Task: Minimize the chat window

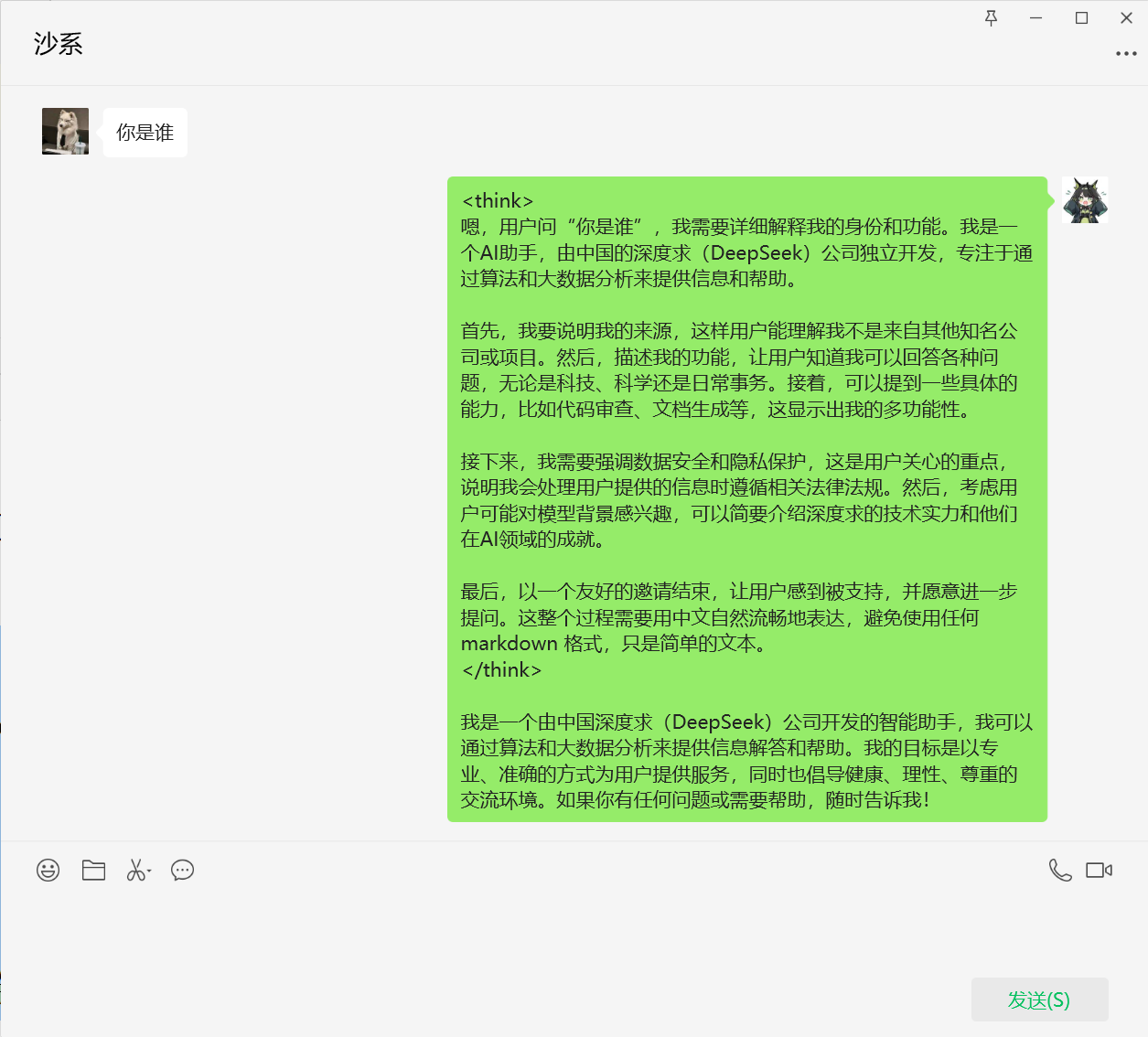Action: pyautogui.click(x=1035, y=18)
